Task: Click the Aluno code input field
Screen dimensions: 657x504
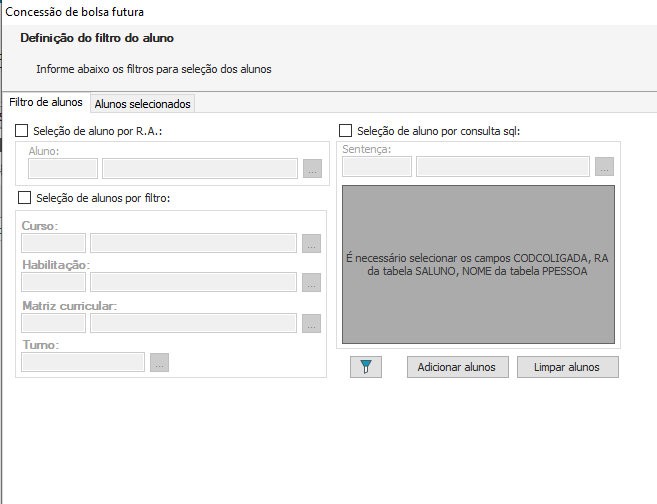Action: (x=62, y=169)
